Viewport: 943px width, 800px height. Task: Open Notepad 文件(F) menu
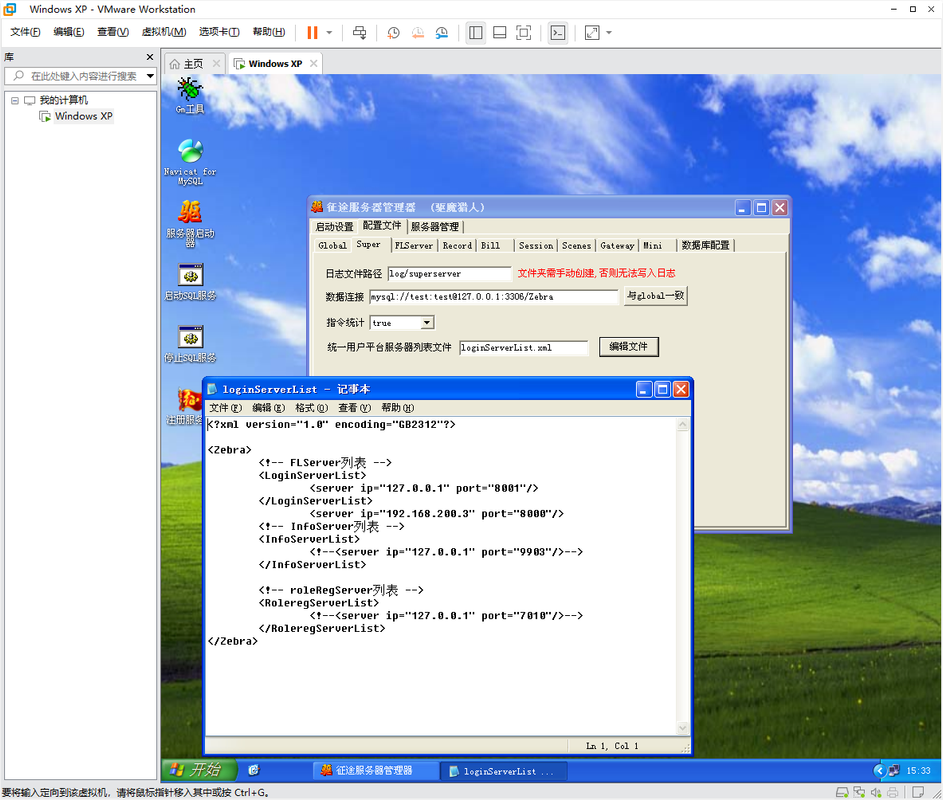coord(226,408)
